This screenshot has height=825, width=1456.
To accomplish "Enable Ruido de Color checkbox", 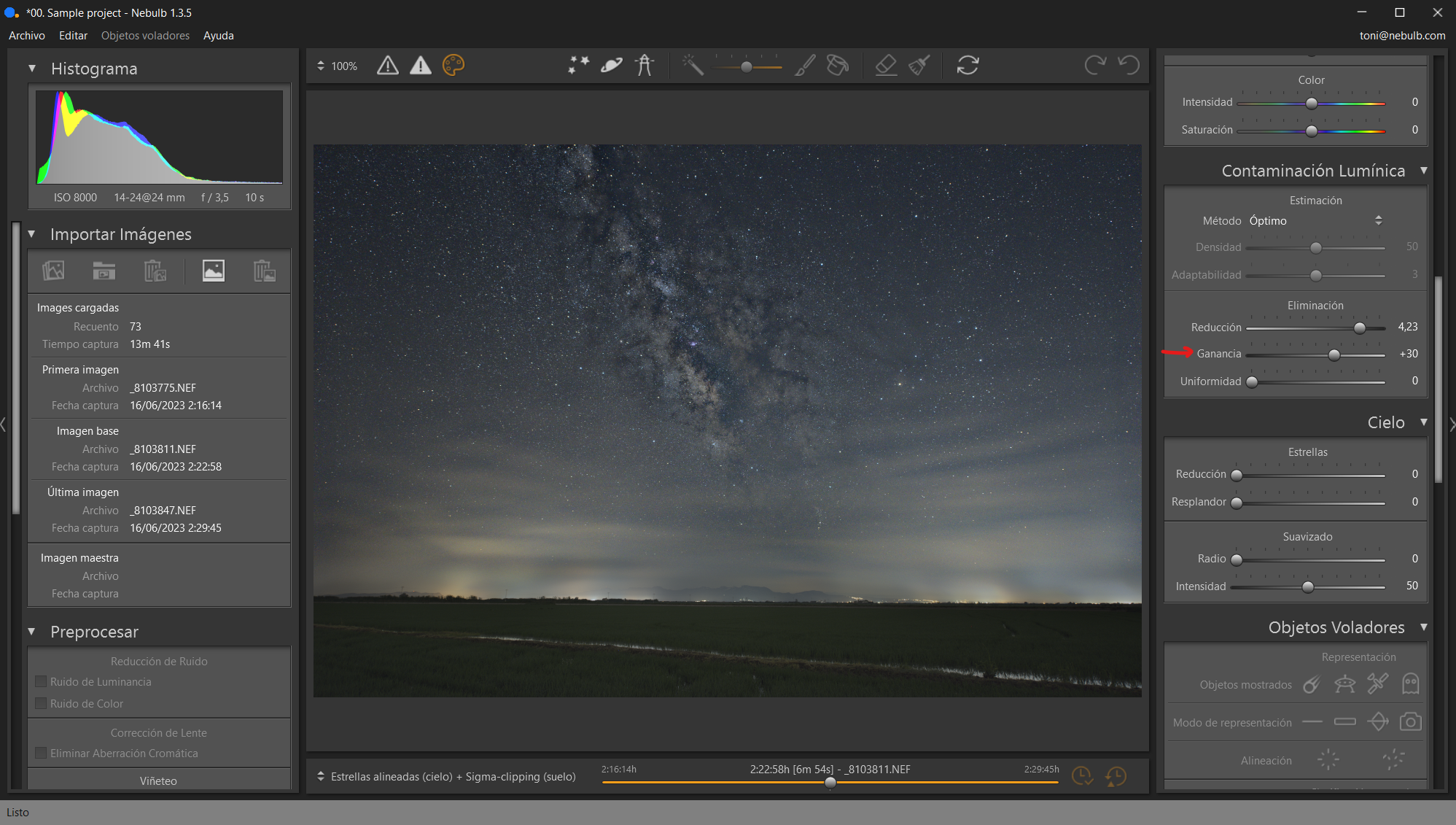I will [x=41, y=703].
